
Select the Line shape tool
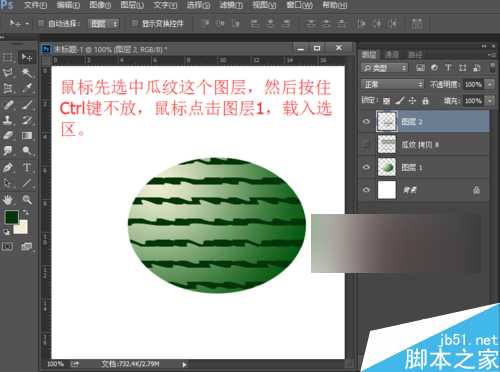click(x=27, y=183)
